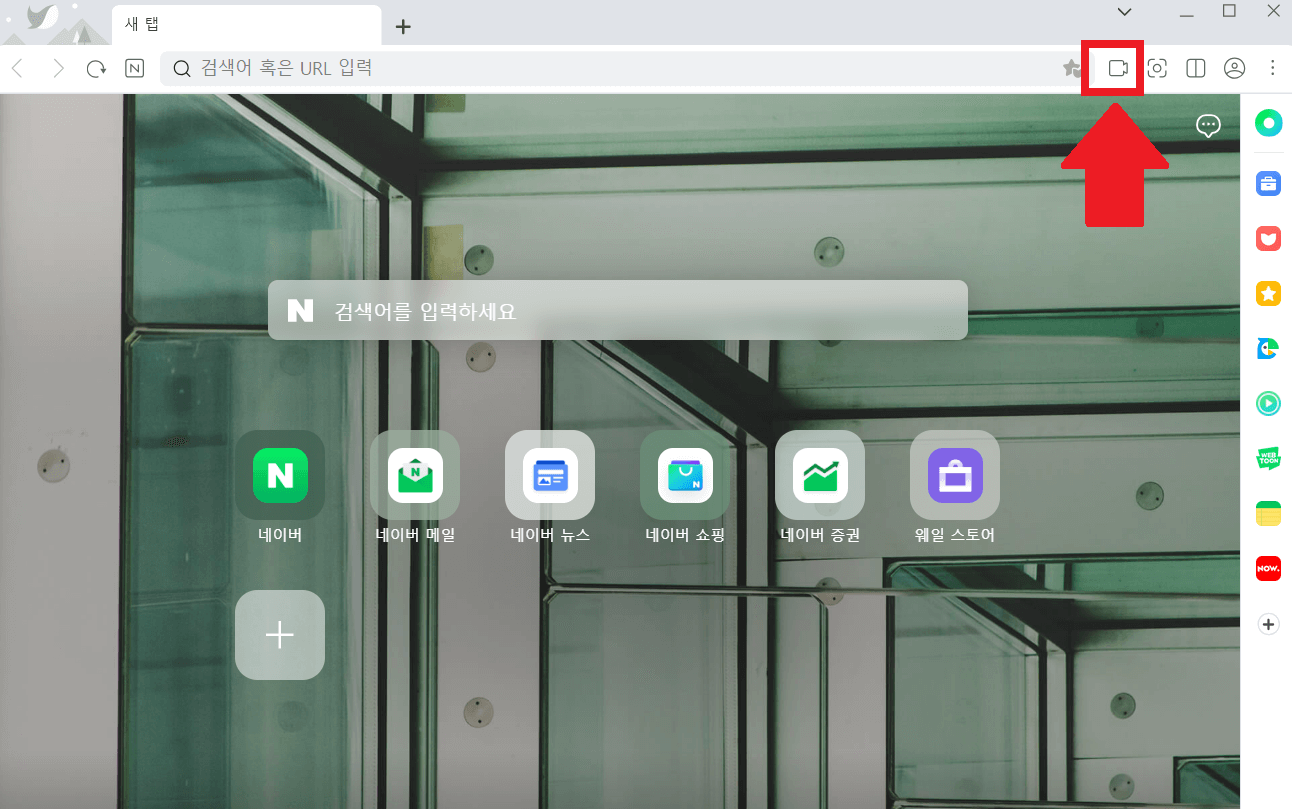Toggle the split view (dual tab) icon
Image resolution: width=1292 pixels, height=809 pixels.
click(x=1195, y=68)
